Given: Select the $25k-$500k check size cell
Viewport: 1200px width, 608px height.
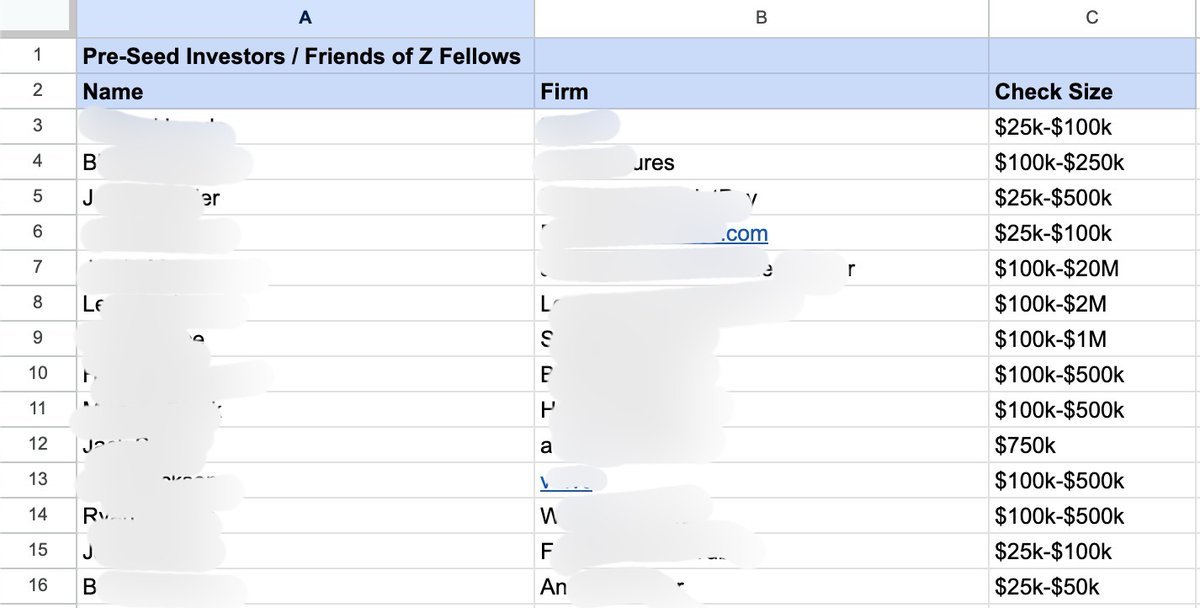Looking at the screenshot, I should pos(1094,198).
